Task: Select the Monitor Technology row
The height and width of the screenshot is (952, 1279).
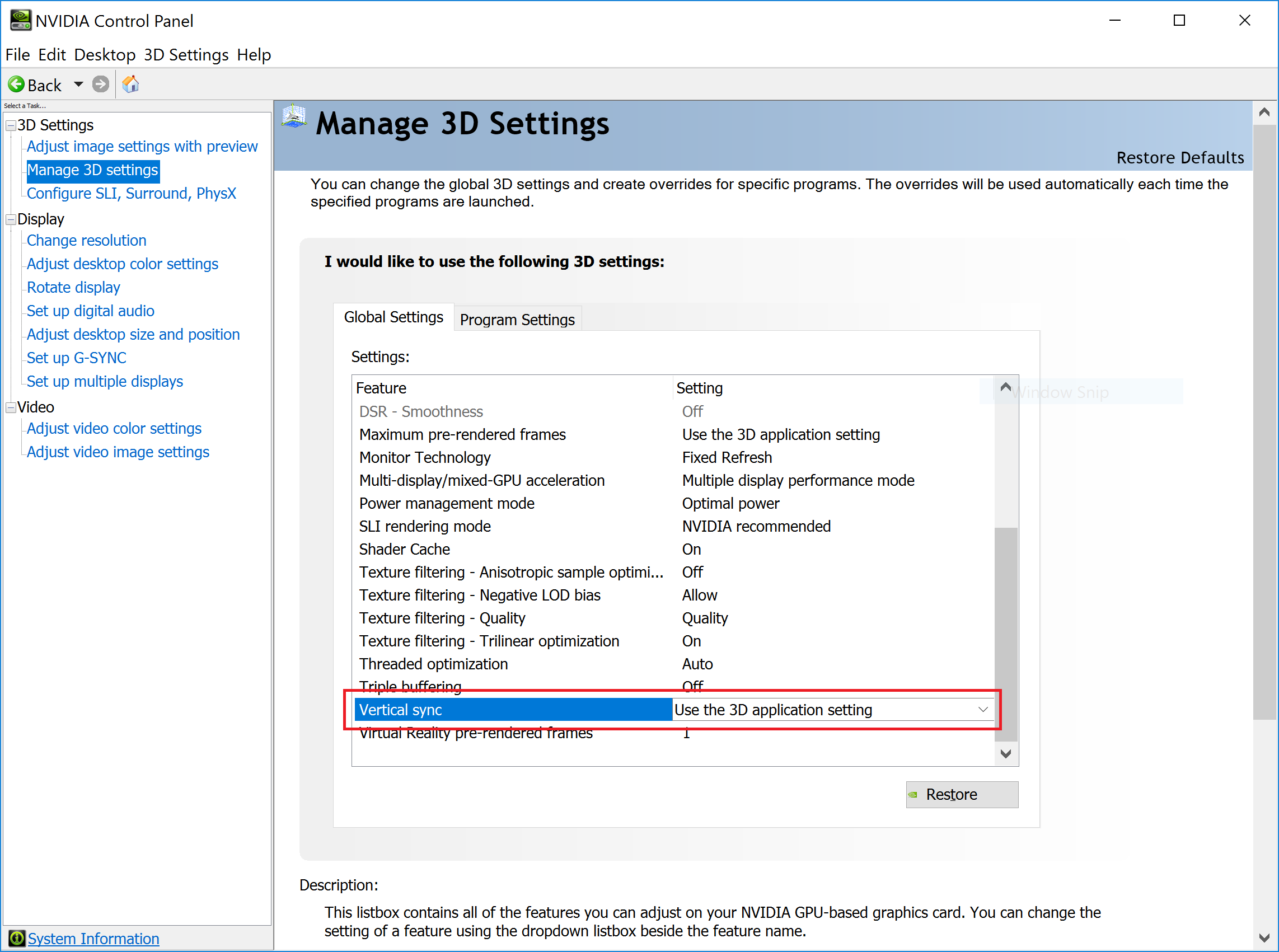Action: pyautogui.click(x=673, y=458)
